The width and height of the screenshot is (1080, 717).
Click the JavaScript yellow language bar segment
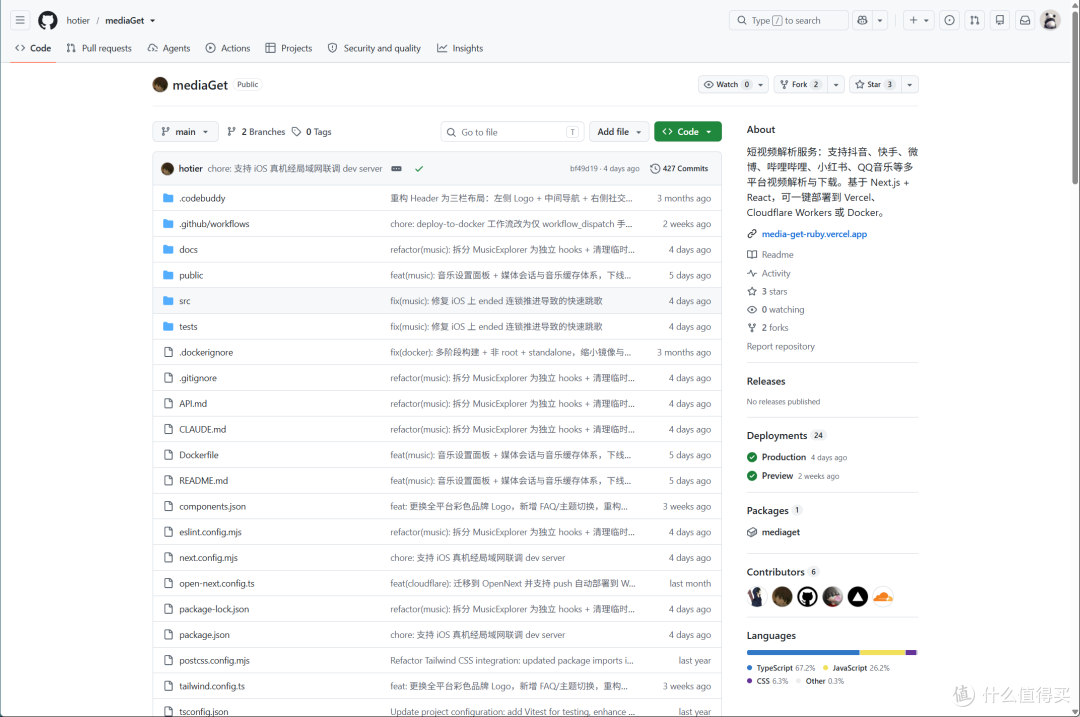pos(882,652)
